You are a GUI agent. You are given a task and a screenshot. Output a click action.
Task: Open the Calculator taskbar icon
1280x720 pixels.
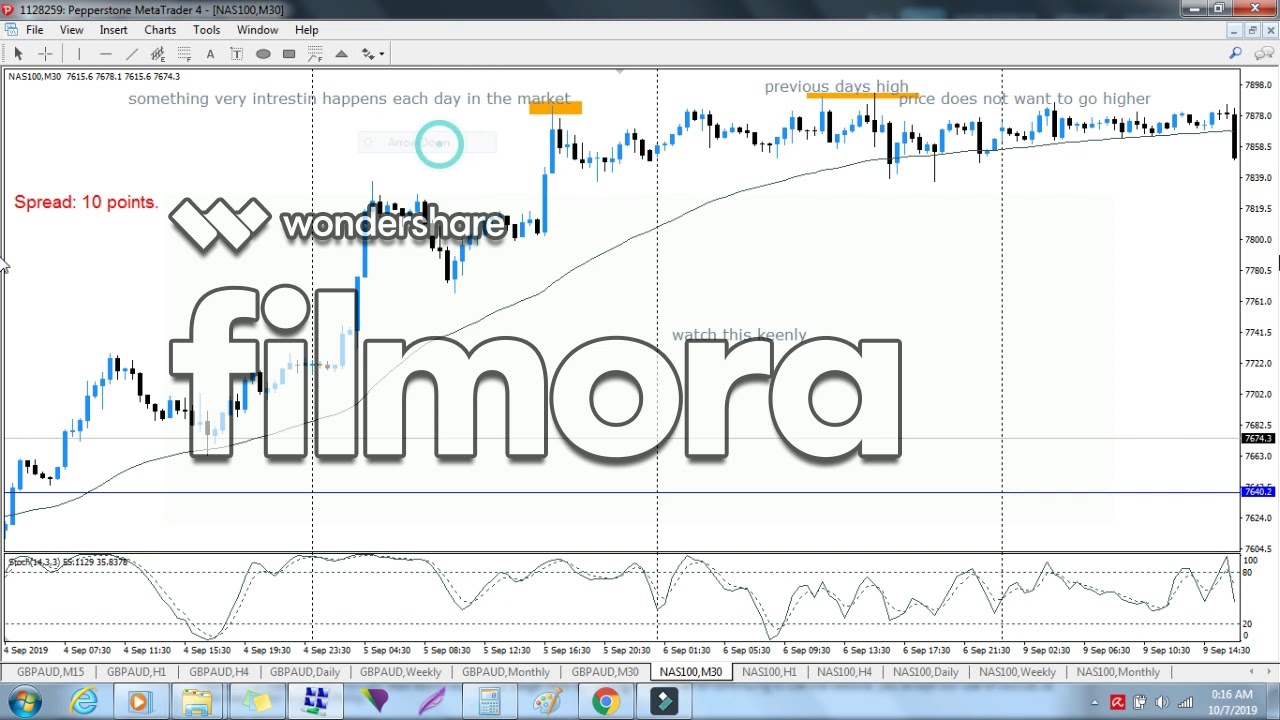tap(489, 702)
